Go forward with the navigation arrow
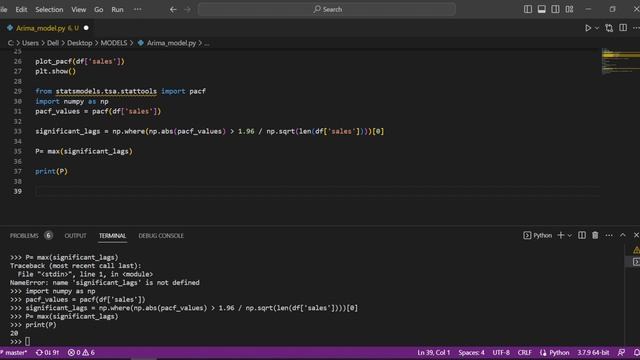 tap(187, 9)
